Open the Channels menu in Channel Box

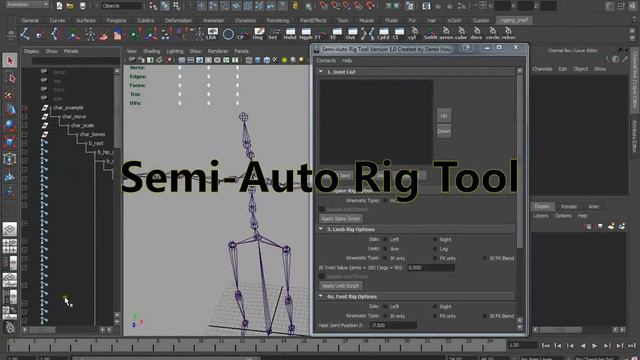542,69
